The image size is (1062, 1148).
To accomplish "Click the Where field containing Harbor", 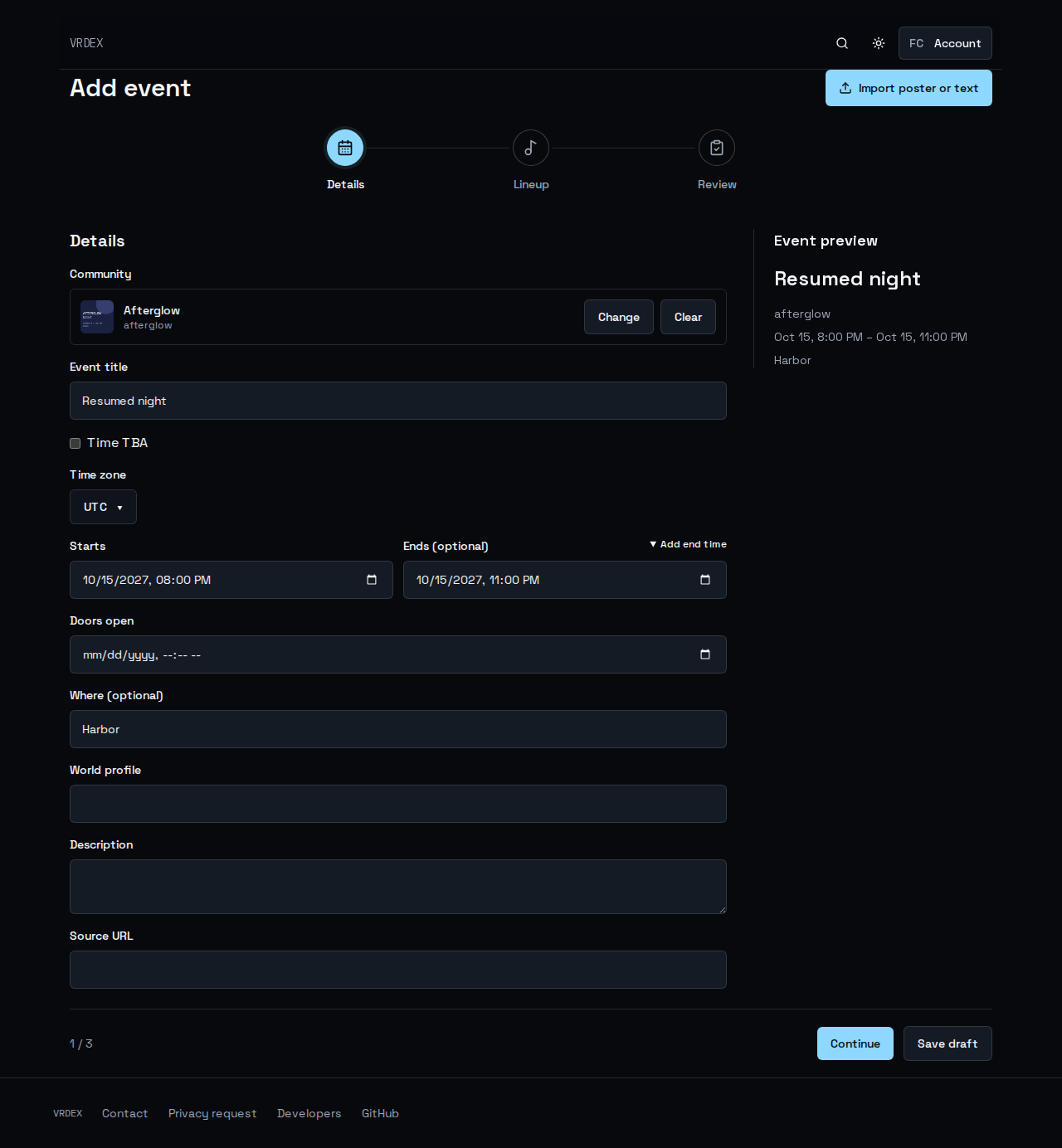I will tap(398, 729).
